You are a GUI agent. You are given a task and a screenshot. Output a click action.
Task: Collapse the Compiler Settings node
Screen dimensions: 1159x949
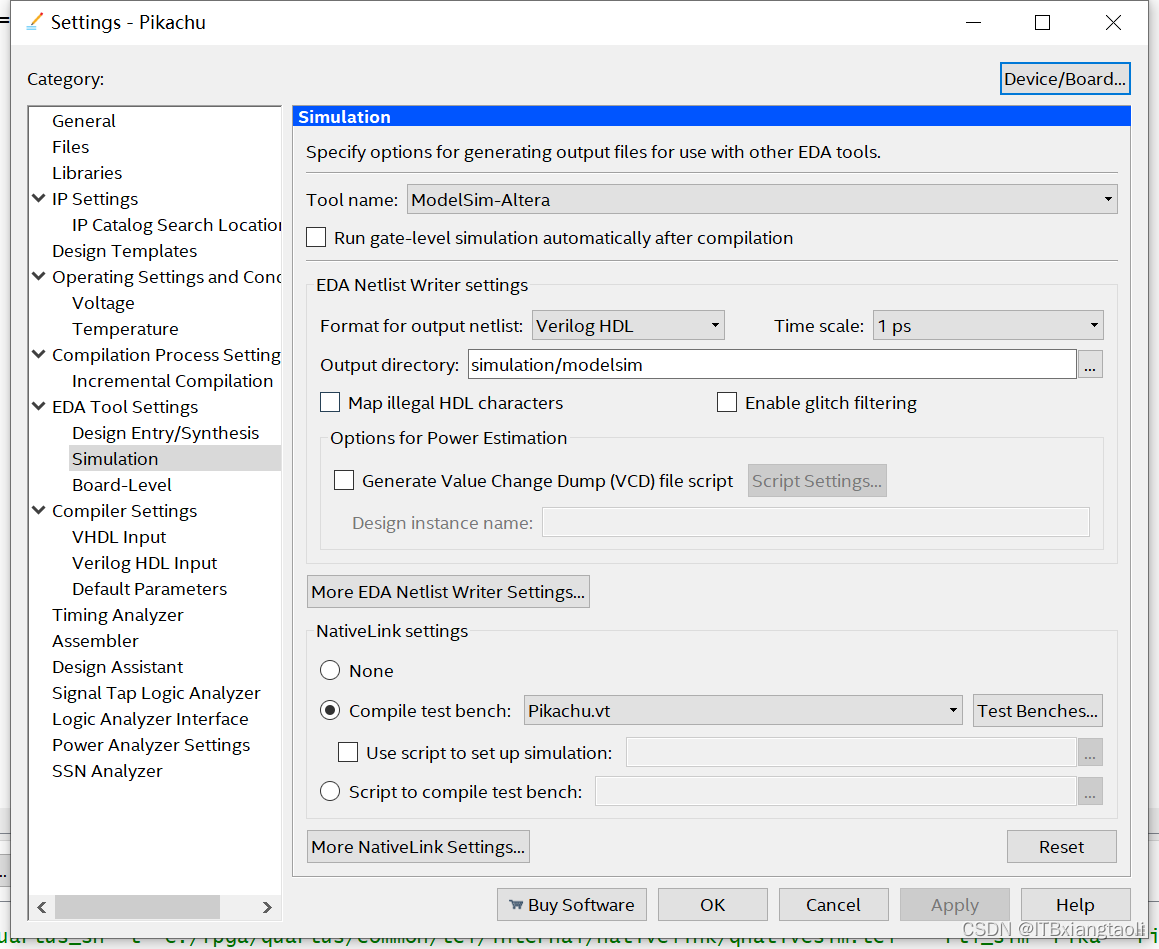pyautogui.click(x=39, y=511)
